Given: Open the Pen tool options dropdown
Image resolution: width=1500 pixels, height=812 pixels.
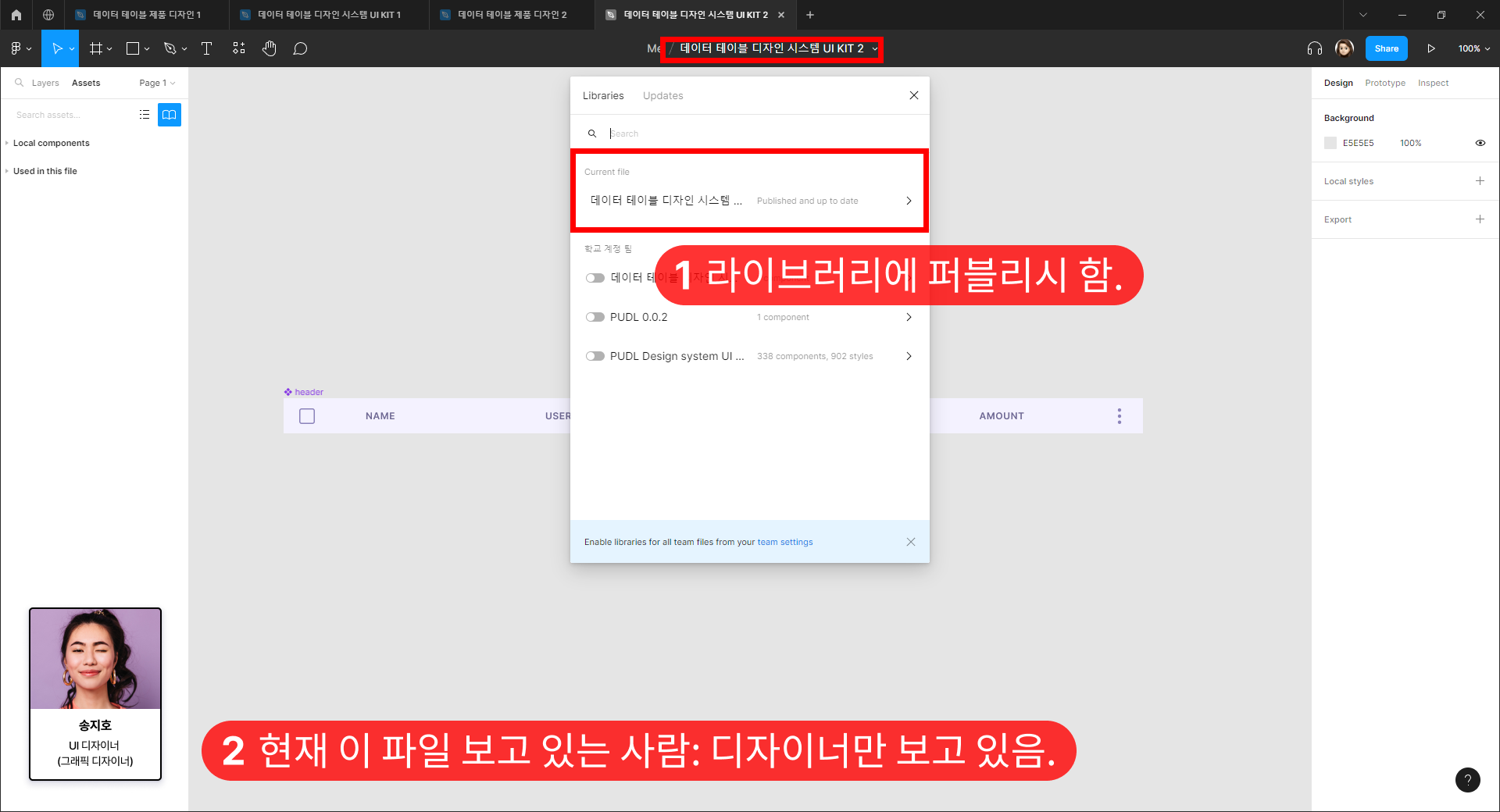Looking at the screenshot, I should pyautogui.click(x=184, y=48).
